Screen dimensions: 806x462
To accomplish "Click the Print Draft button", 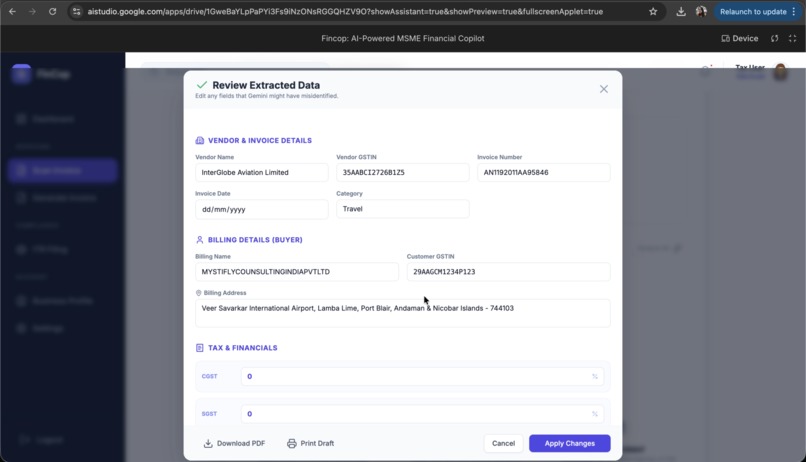I will coord(310,443).
